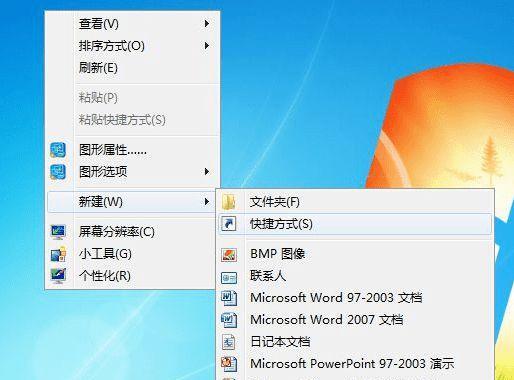Viewport: 514px width, 380px height.
Task: Click the Word 97-2003 document icon
Action: tap(229, 298)
